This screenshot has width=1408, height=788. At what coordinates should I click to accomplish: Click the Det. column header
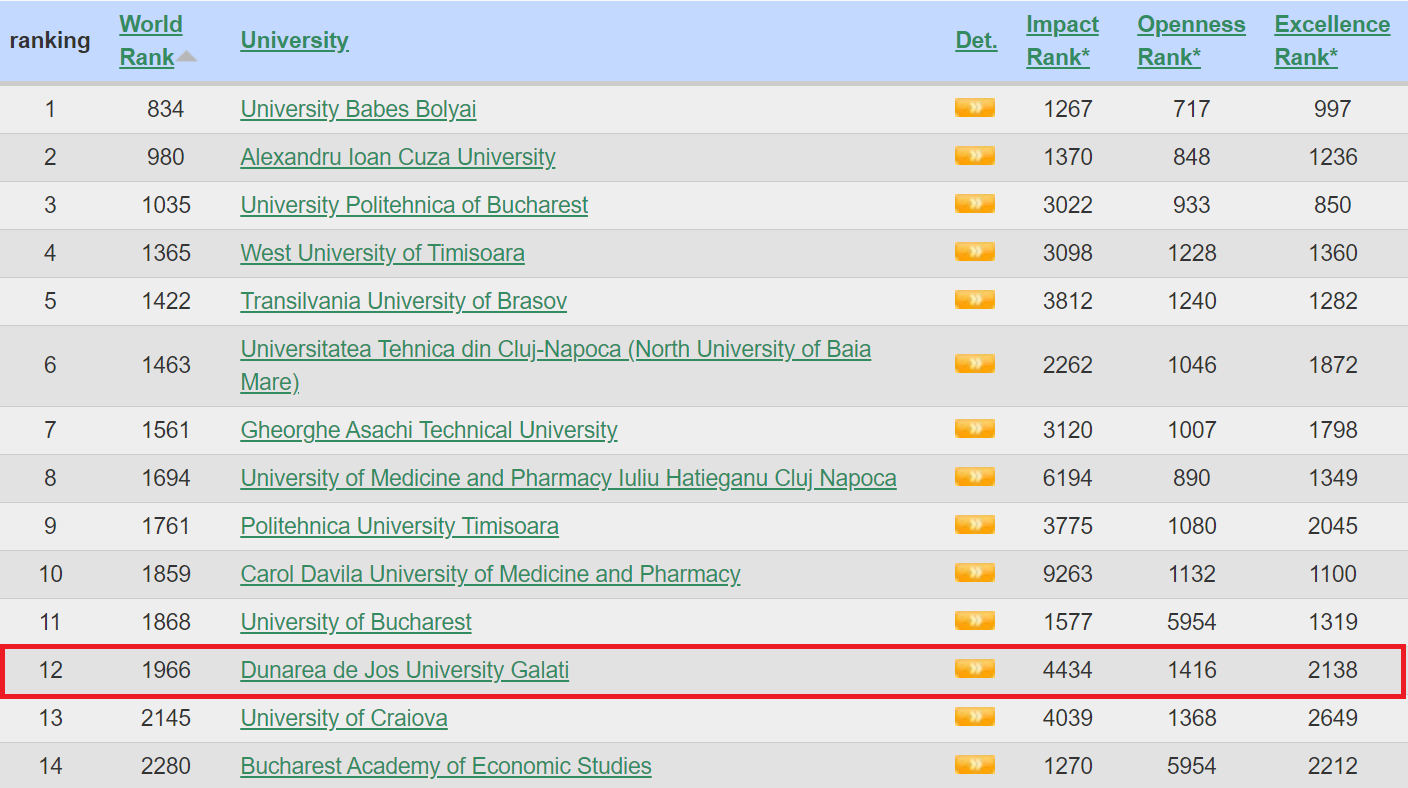coord(976,41)
